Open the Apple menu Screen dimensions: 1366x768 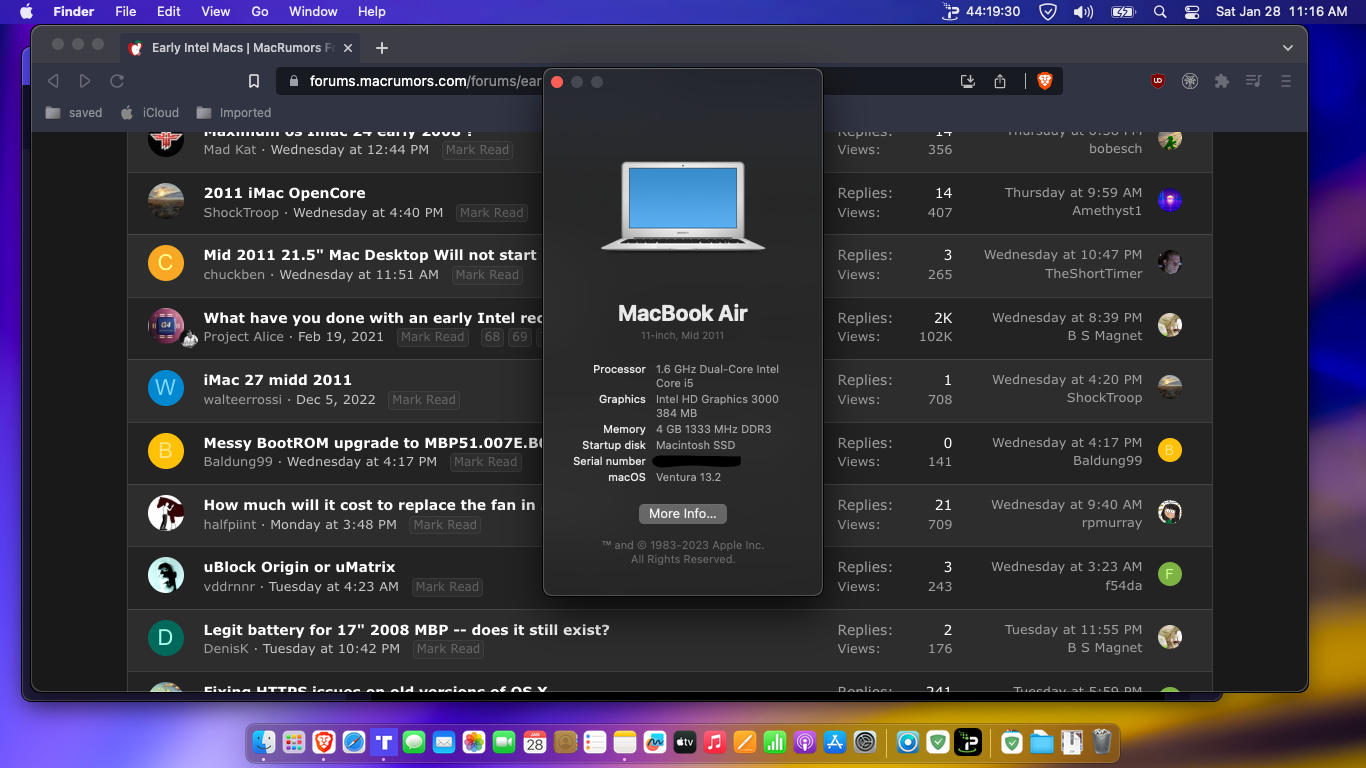26,12
